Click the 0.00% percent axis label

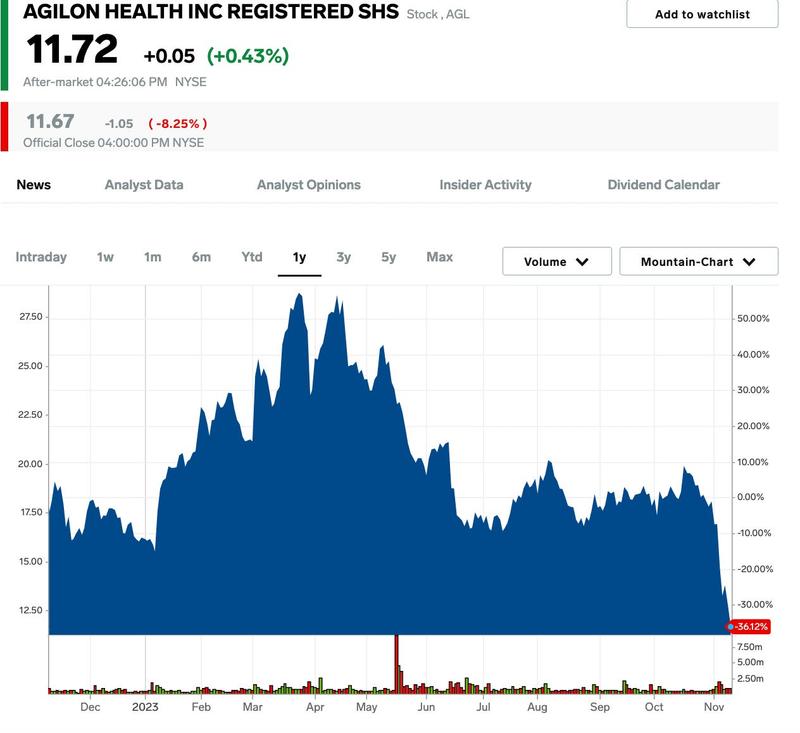pyautogui.click(x=751, y=497)
